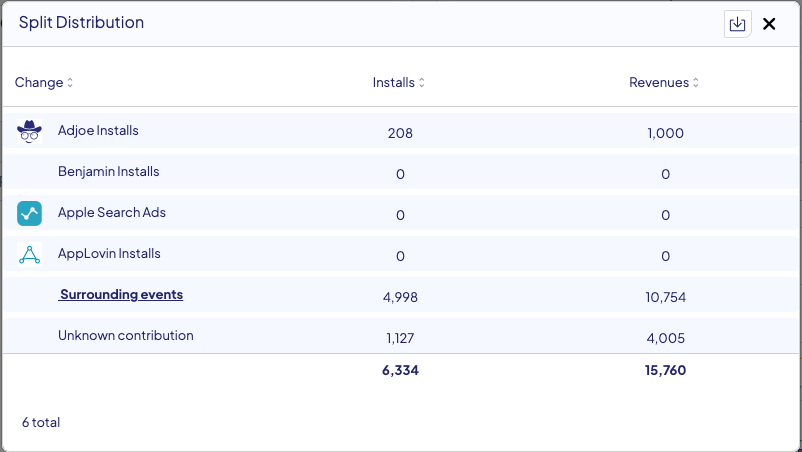The width and height of the screenshot is (802, 452).
Task: Click the Installs column header text
Action: [x=393, y=83]
